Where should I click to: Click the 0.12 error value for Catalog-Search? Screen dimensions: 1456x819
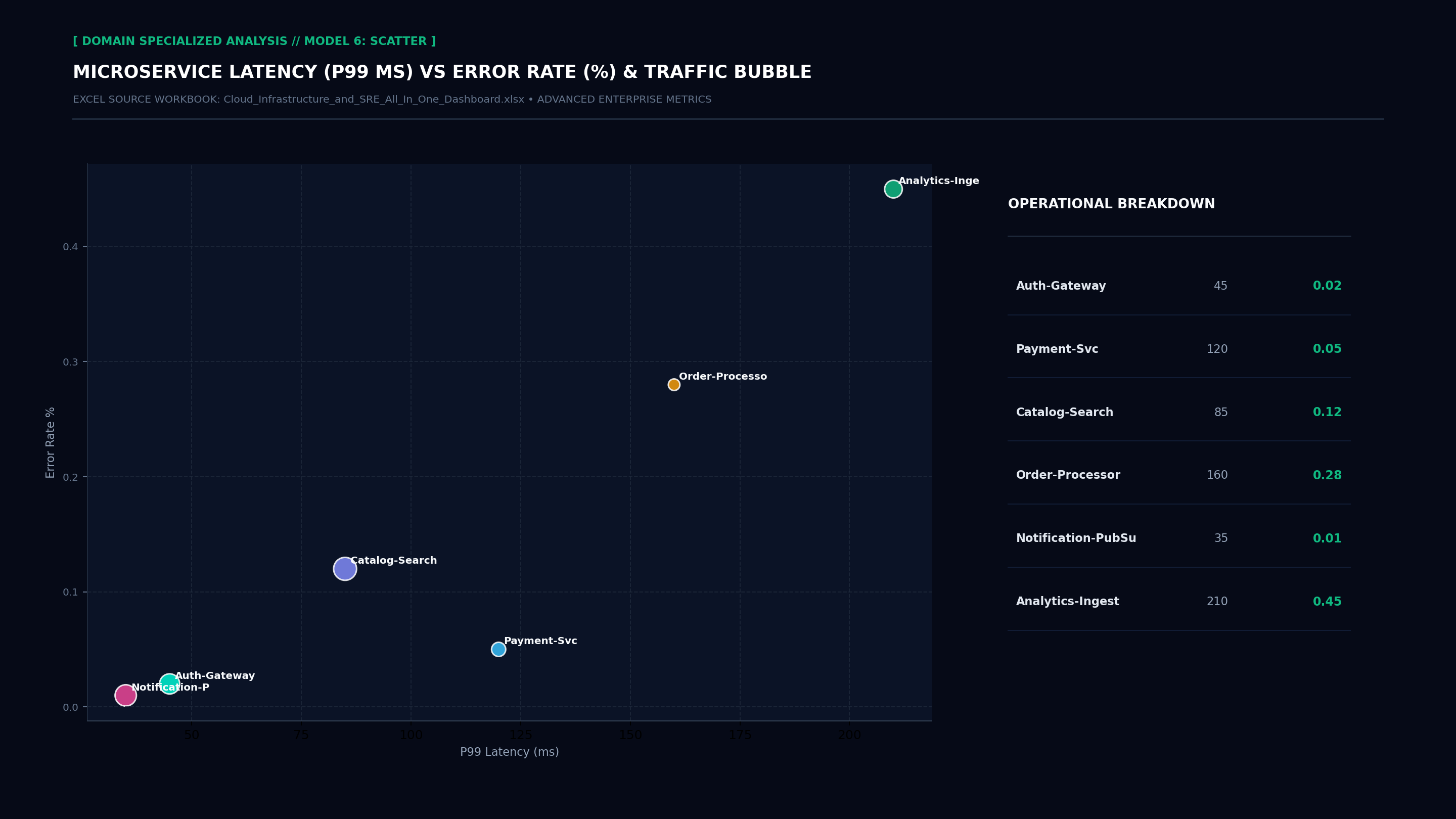click(1327, 413)
